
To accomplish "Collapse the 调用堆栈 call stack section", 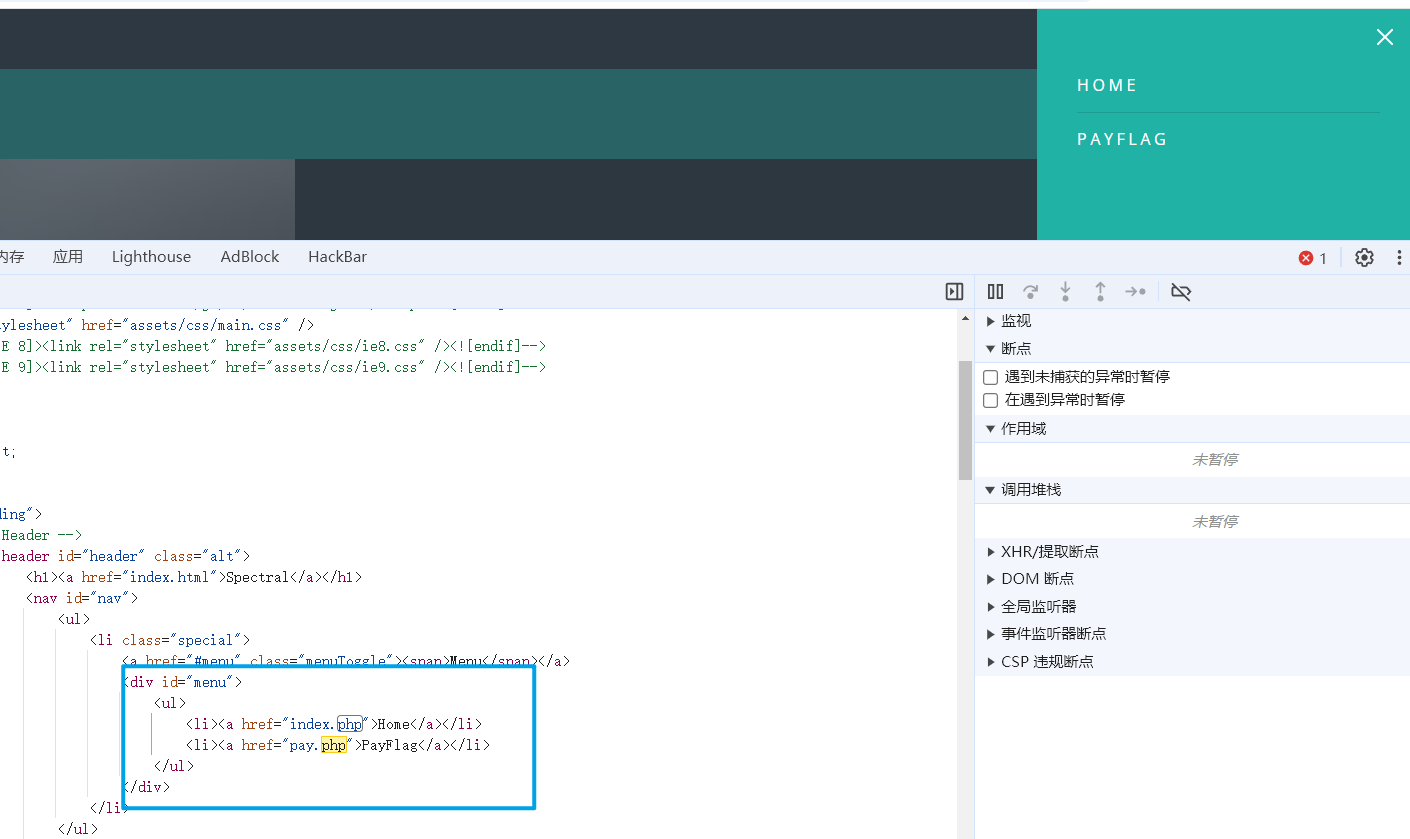I will pos(1030,490).
